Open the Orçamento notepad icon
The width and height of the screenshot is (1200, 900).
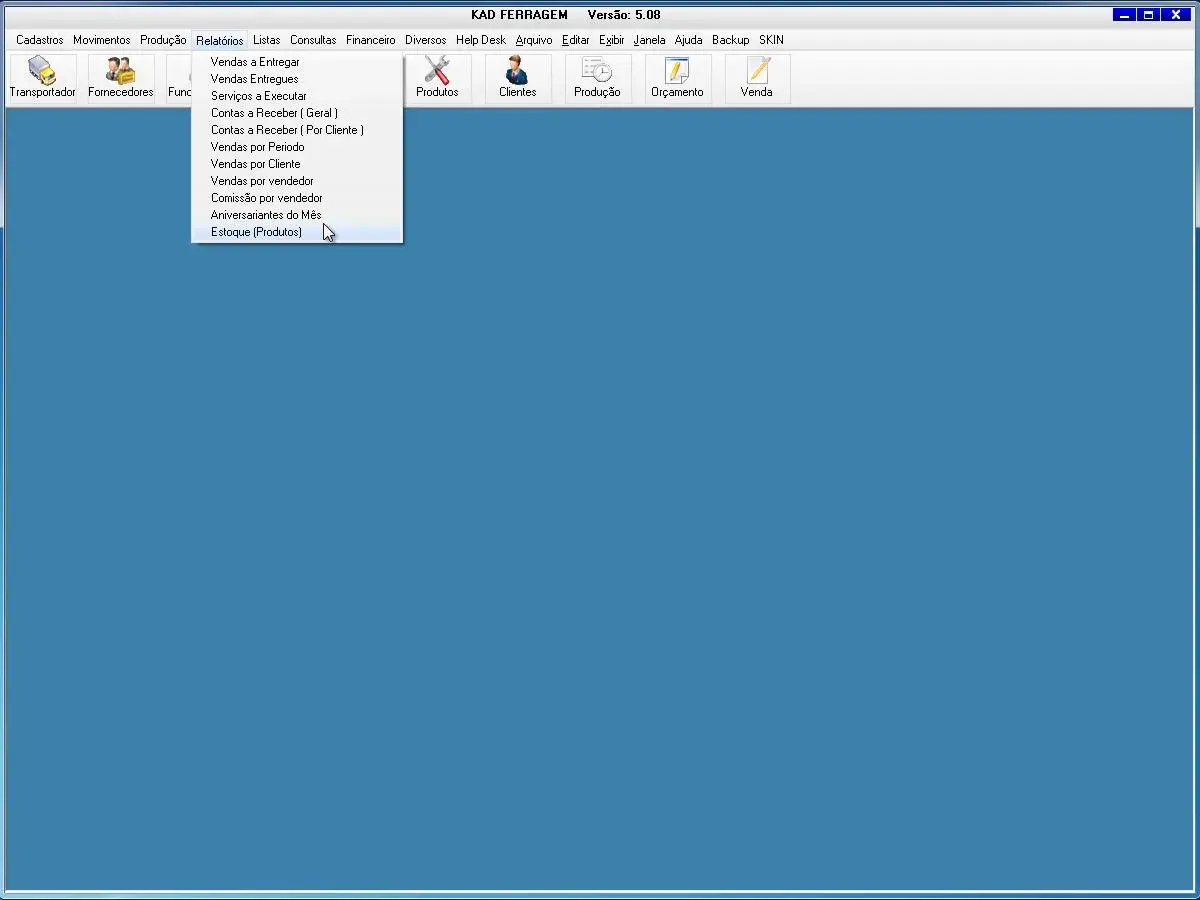677,78
